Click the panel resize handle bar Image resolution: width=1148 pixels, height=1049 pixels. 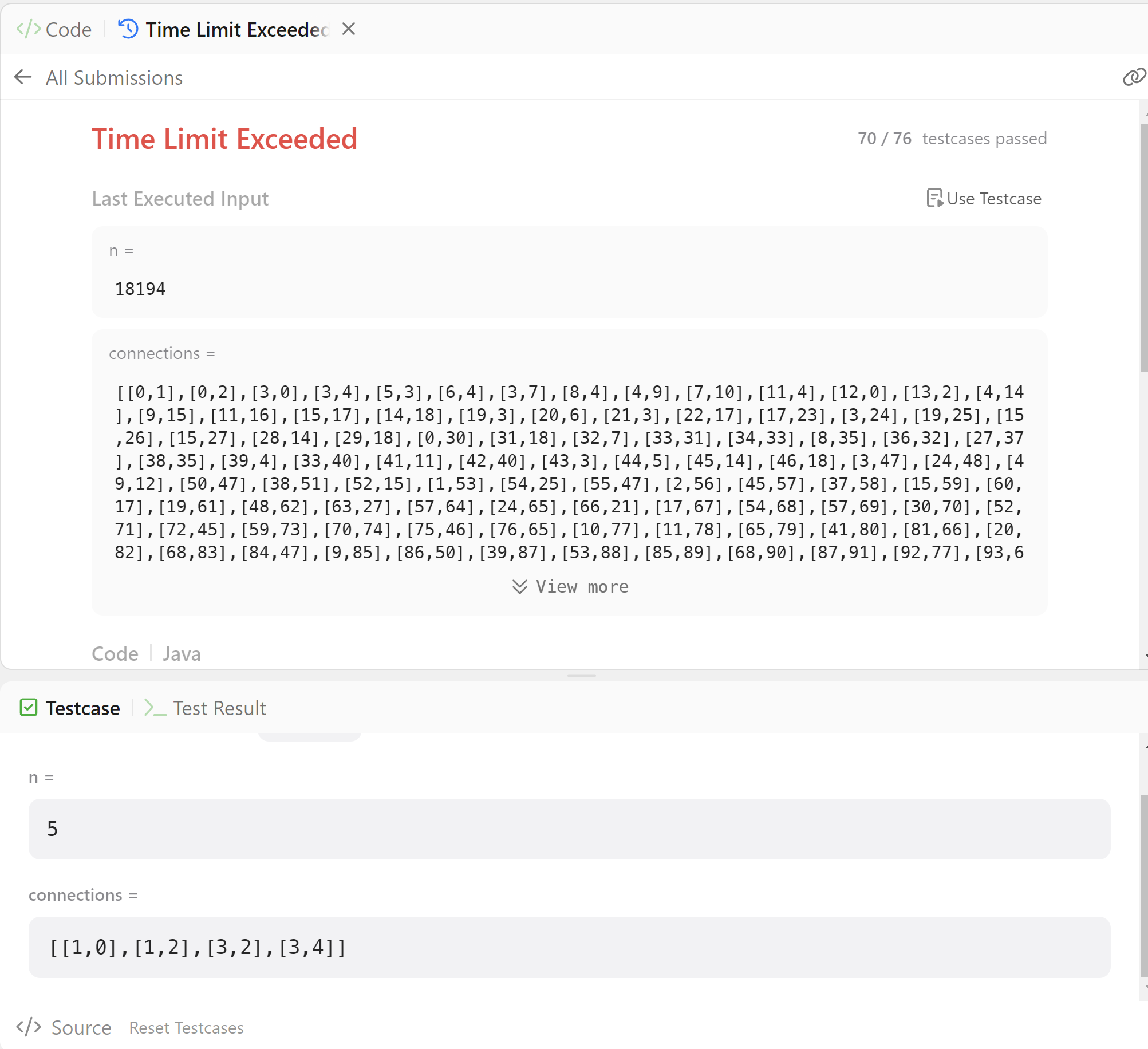point(582,676)
